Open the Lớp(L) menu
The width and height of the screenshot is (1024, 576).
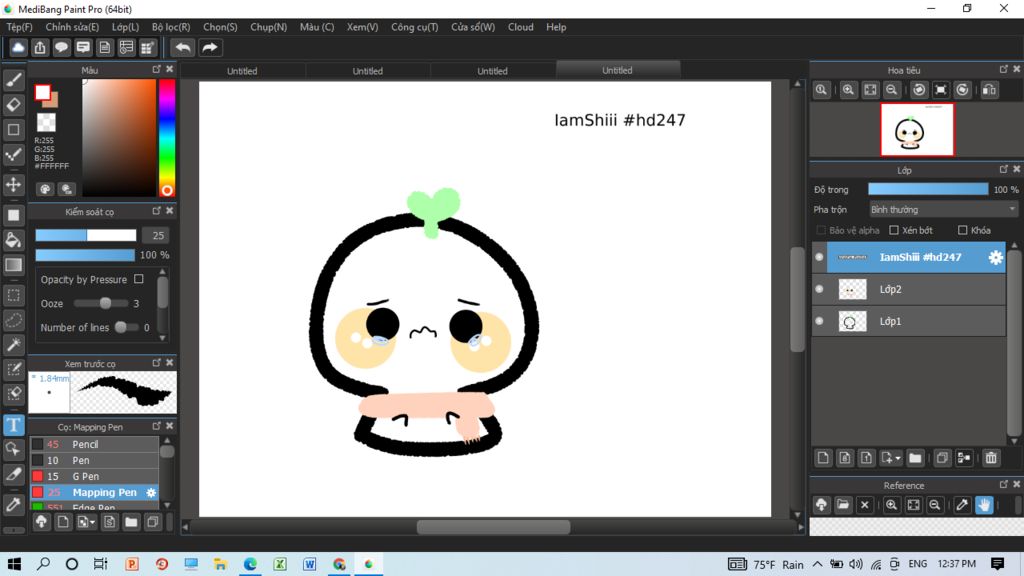(x=125, y=27)
